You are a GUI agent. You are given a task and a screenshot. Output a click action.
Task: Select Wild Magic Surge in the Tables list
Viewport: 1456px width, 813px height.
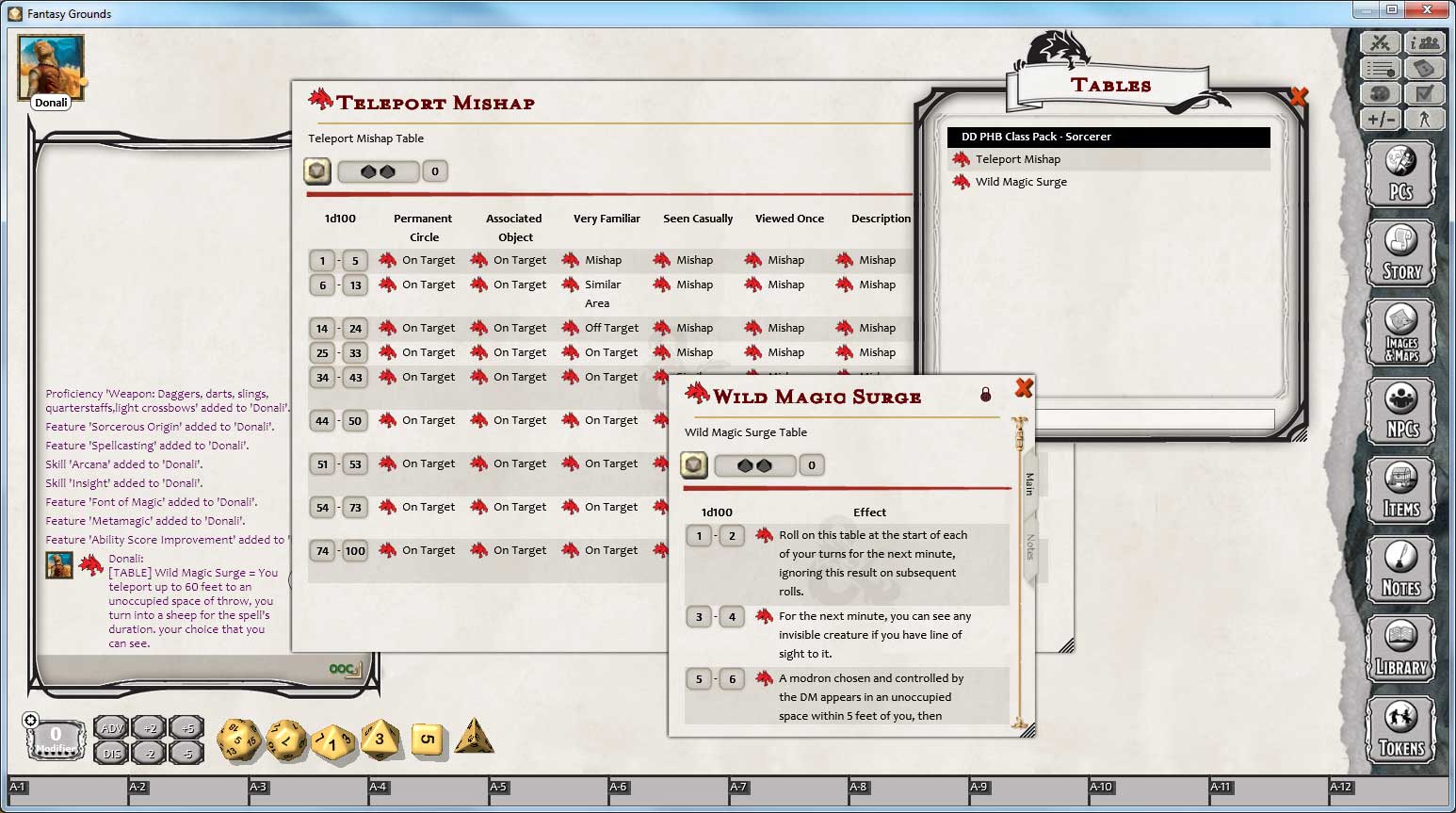tap(1020, 181)
